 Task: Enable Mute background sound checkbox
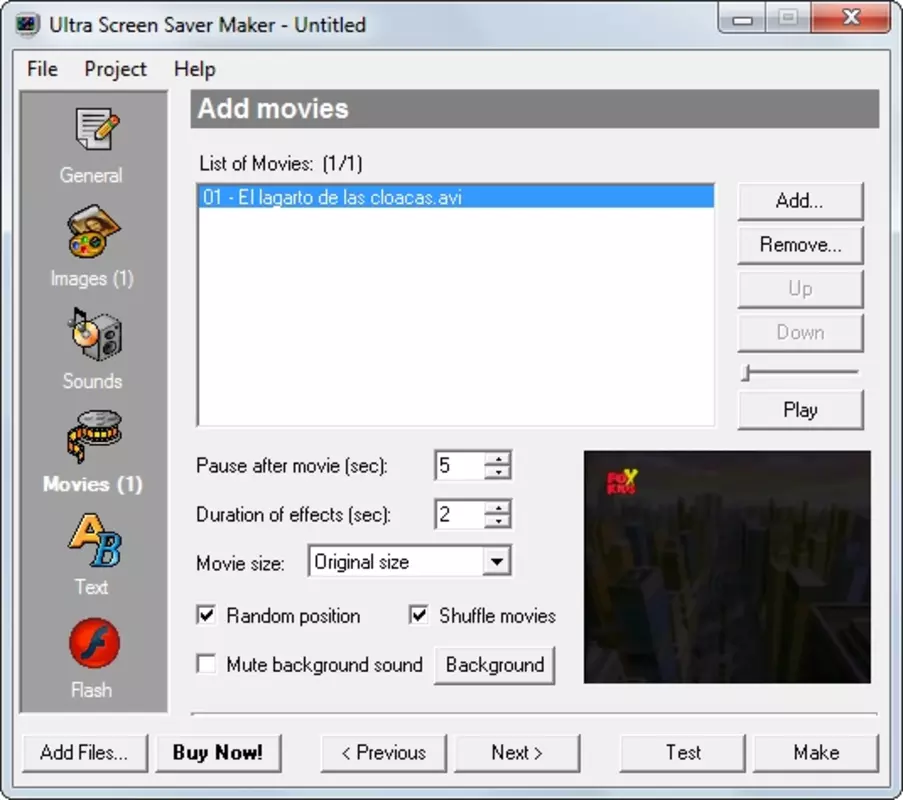coord(206,663)
